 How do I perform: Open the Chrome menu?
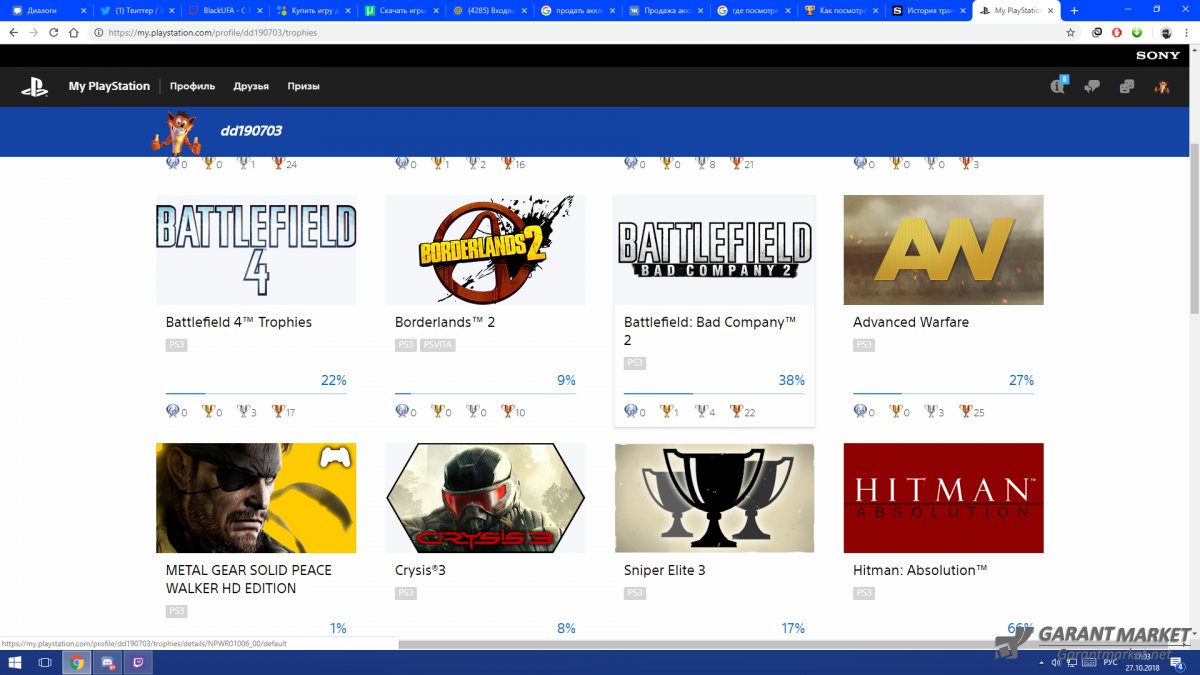[x=1186, y=32]
